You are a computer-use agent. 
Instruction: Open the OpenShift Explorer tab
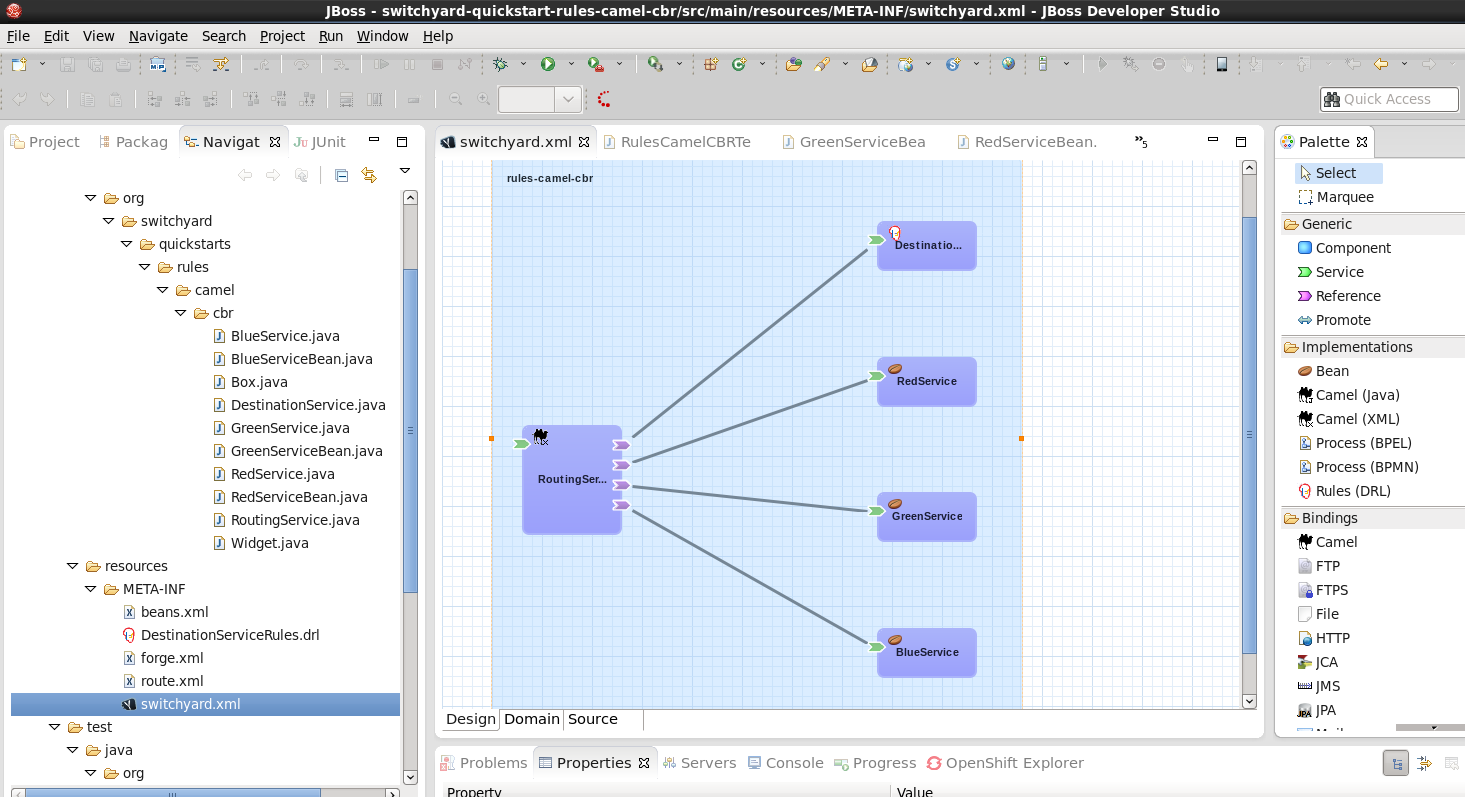[x=1005, y=763]
